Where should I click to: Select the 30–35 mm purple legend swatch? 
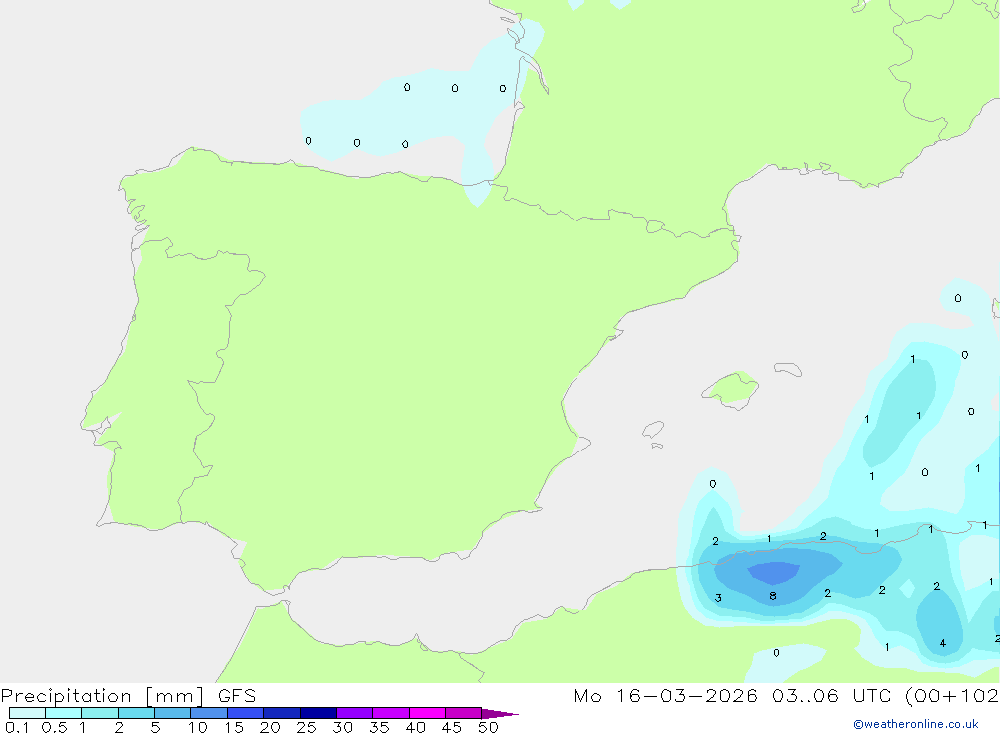pyautogui.click(x=355, y=713)
